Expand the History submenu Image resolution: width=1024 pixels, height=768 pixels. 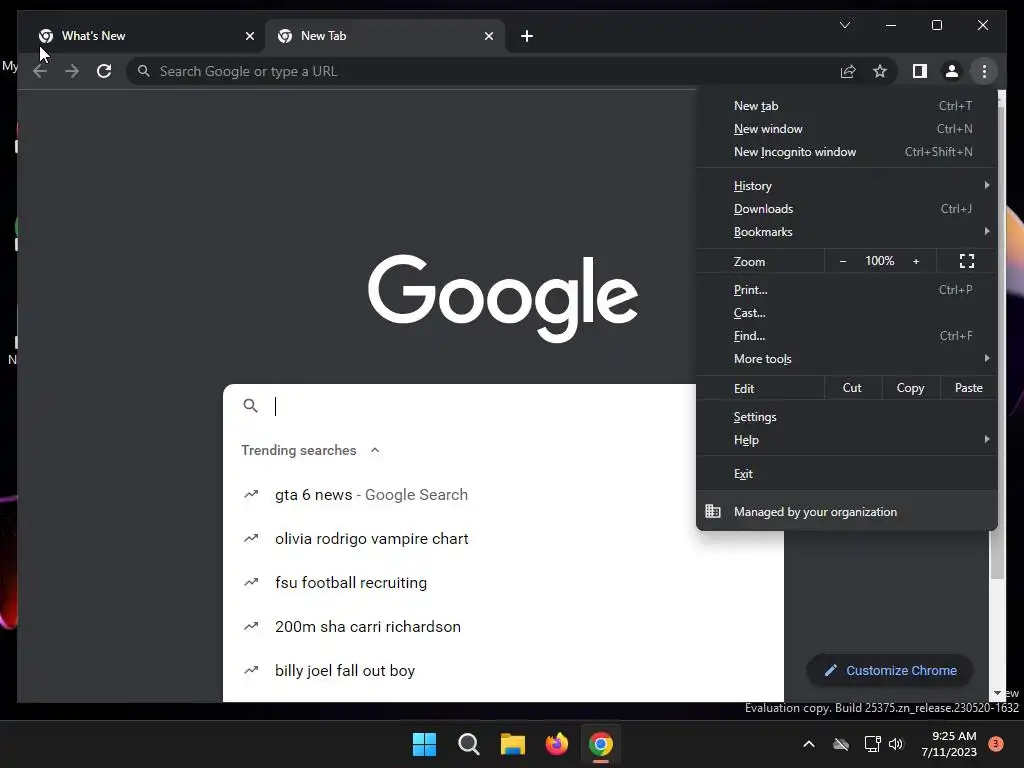click(846, 185)
